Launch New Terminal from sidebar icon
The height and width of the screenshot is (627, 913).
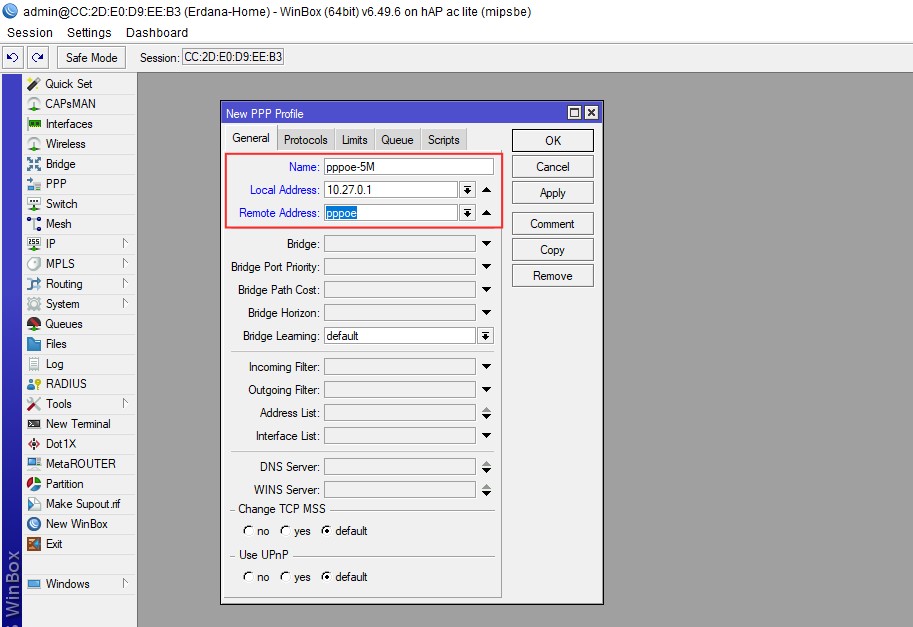(x=34, y=424)
